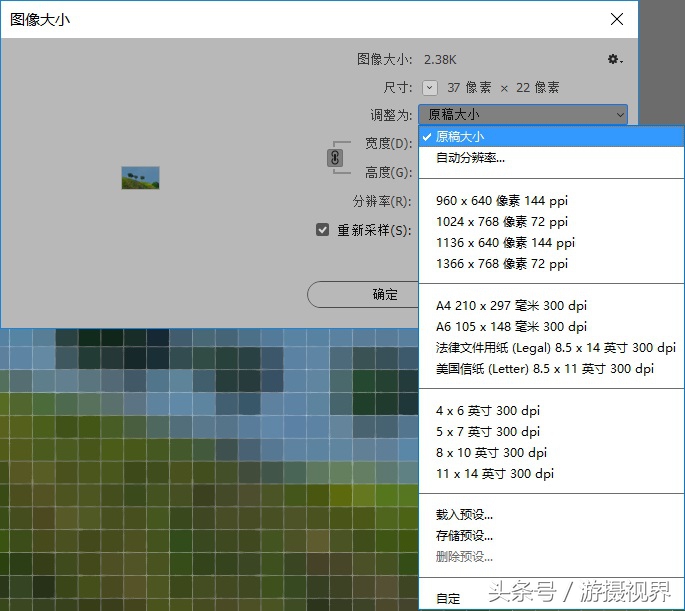Toggle the 重新采样 checkbox
685x611 pixels.
pos(322,230)
